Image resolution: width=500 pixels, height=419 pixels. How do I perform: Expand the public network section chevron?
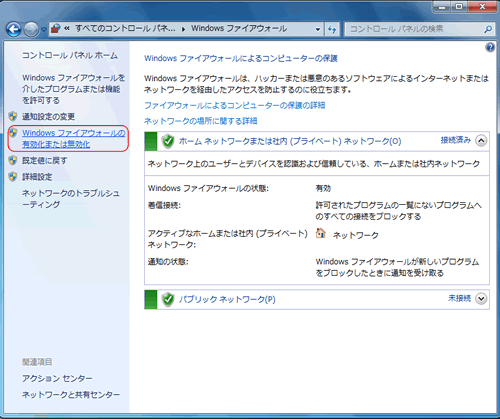481,299
